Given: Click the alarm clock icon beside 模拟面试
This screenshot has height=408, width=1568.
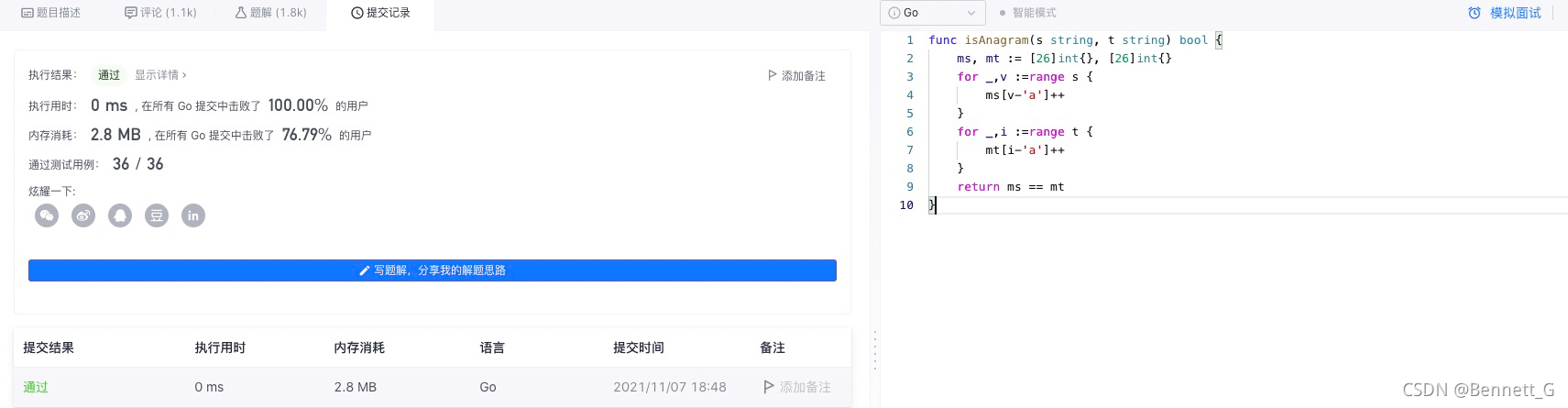Looking at the screenshot, I should (1475, 13).
